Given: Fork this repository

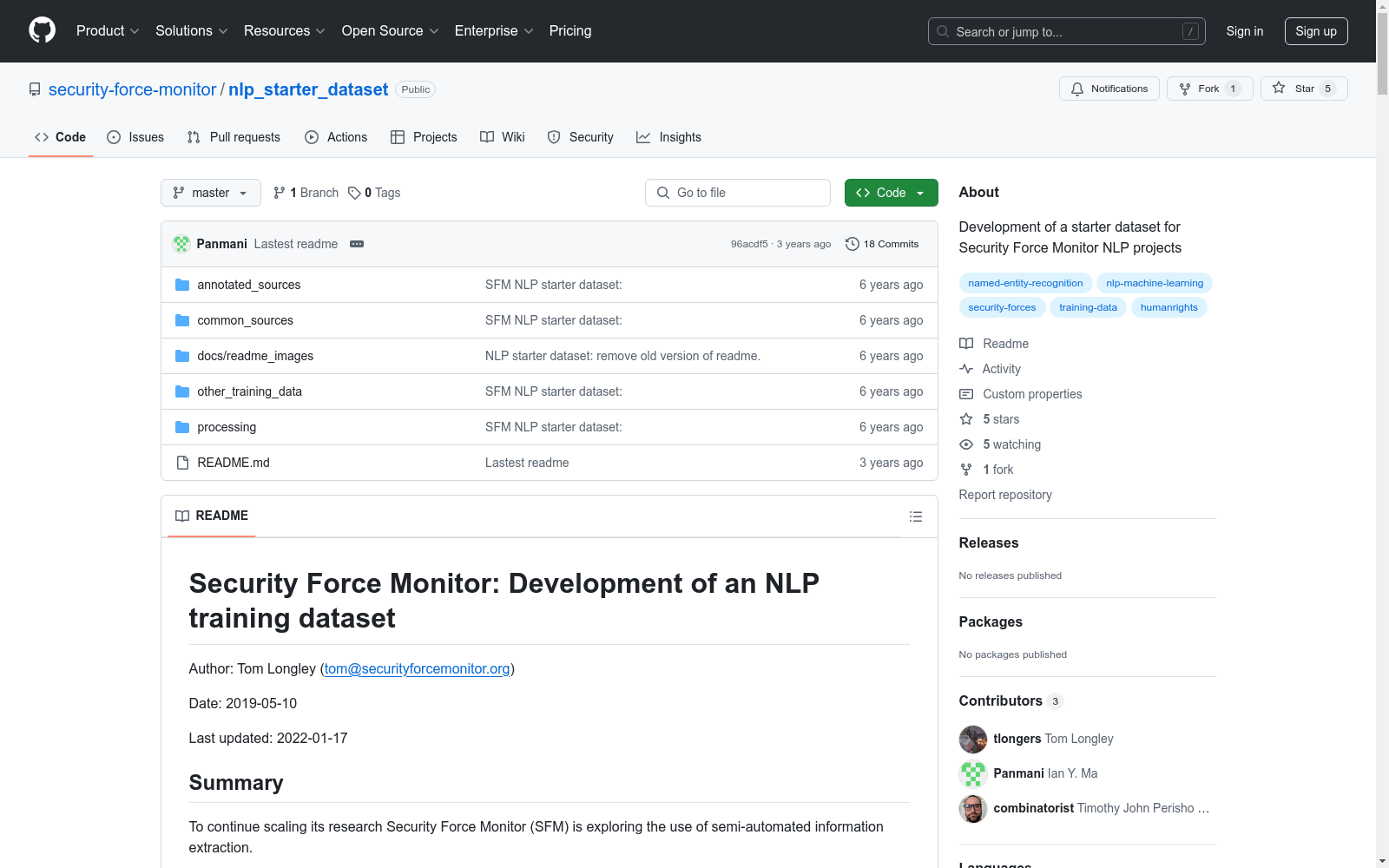Looking at the screenshot, I should pos(1209,89).
